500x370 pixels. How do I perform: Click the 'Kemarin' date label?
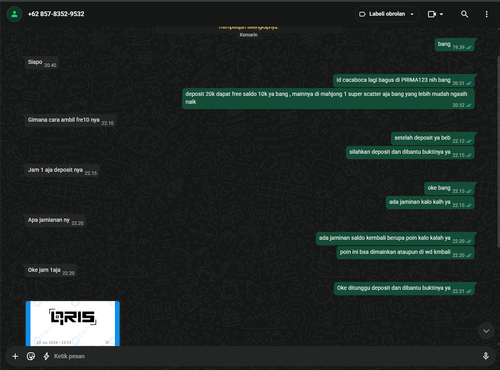point(248,35)
